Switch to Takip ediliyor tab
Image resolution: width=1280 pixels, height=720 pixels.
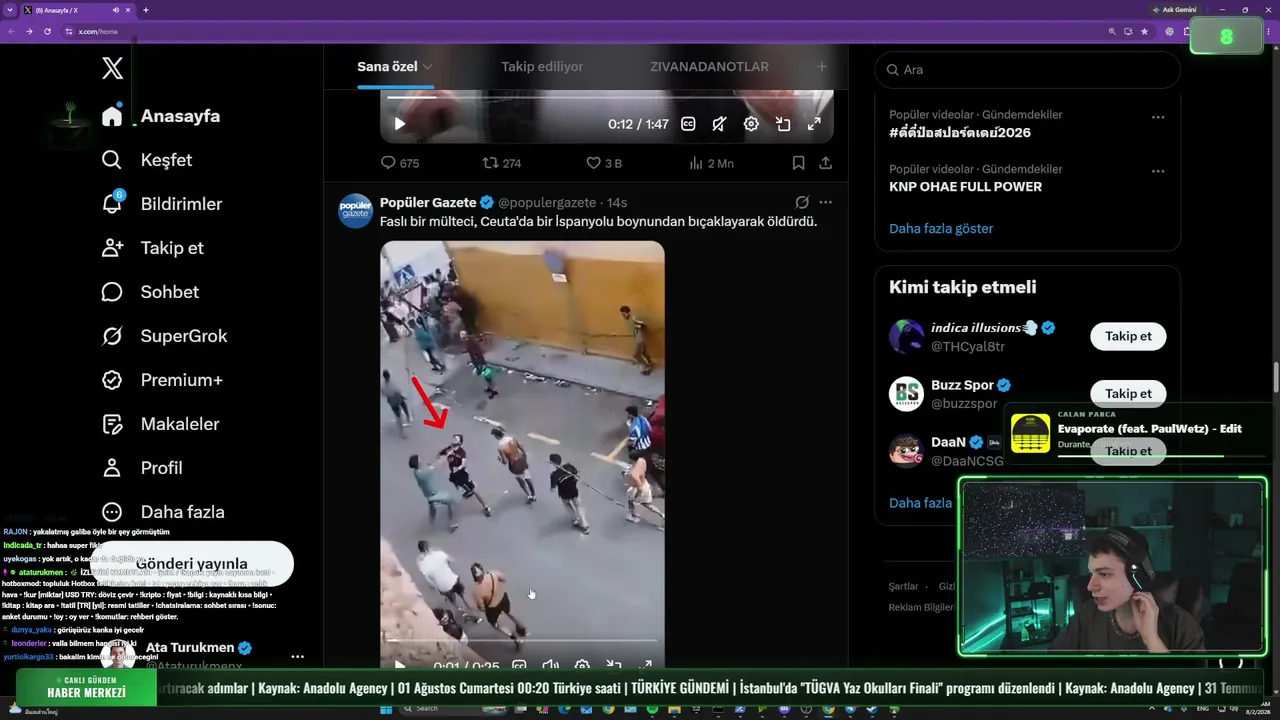(x=542, y=67)
